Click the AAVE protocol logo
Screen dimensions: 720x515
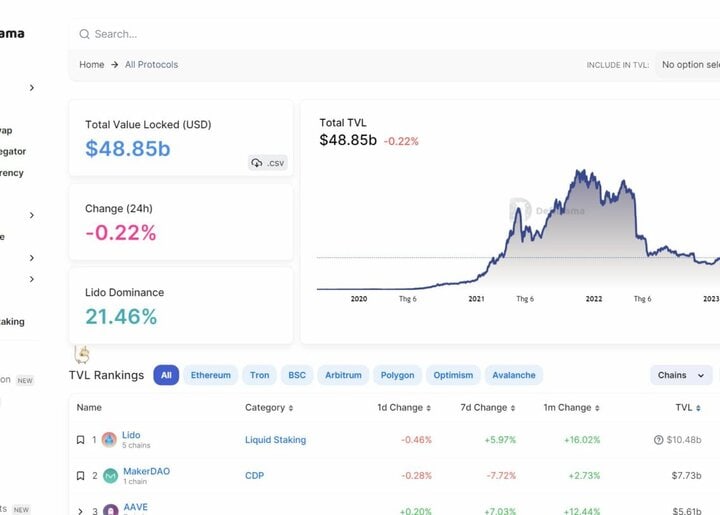[109, 511]
